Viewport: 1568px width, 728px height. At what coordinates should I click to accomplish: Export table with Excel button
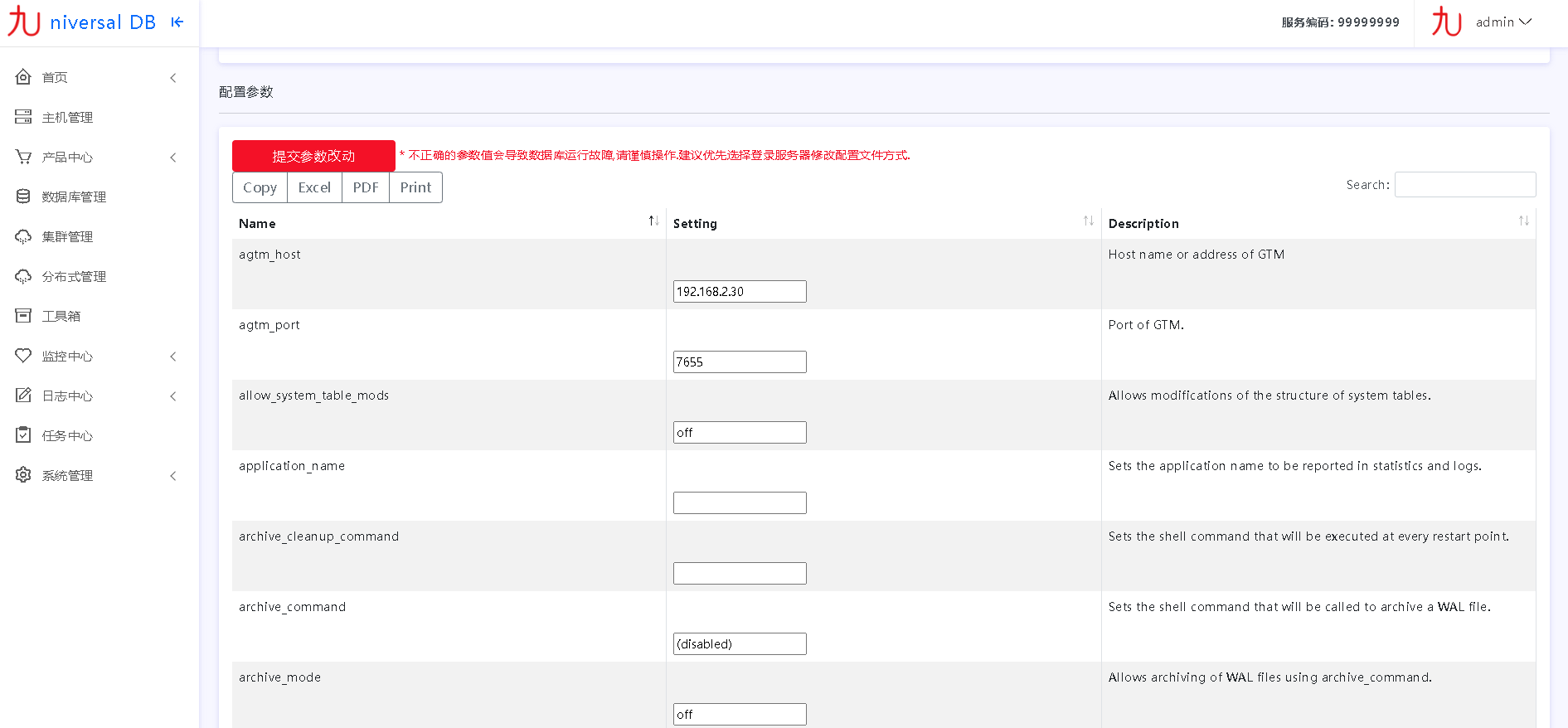(314, 187)
